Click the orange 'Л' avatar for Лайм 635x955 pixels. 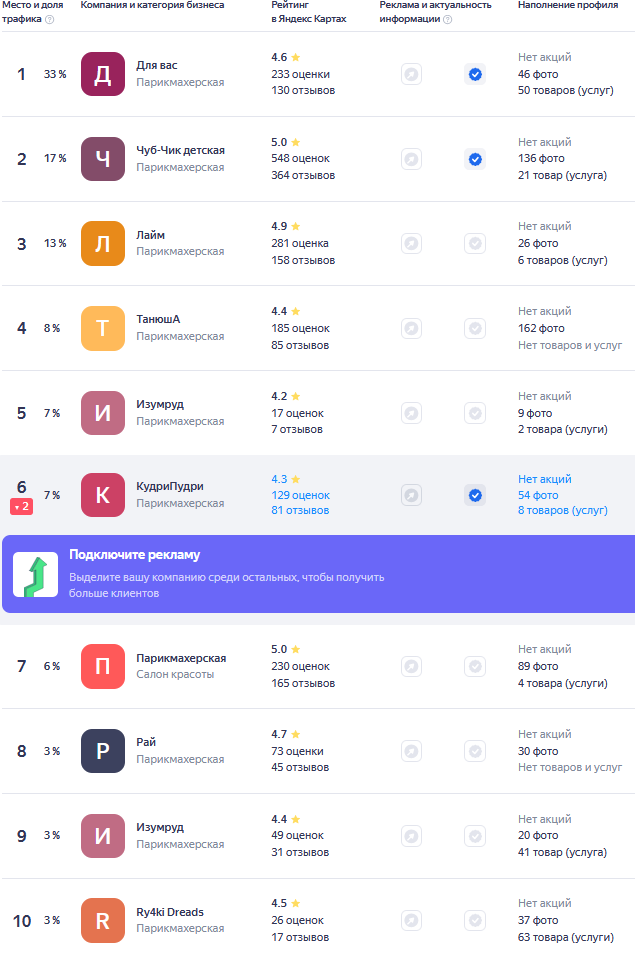click(x=102, y=243)
